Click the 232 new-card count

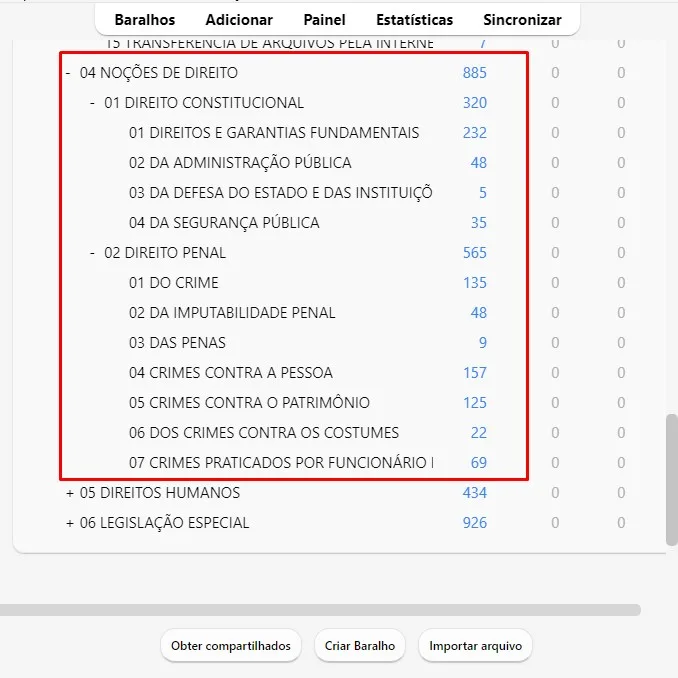(x=475, y=133)
